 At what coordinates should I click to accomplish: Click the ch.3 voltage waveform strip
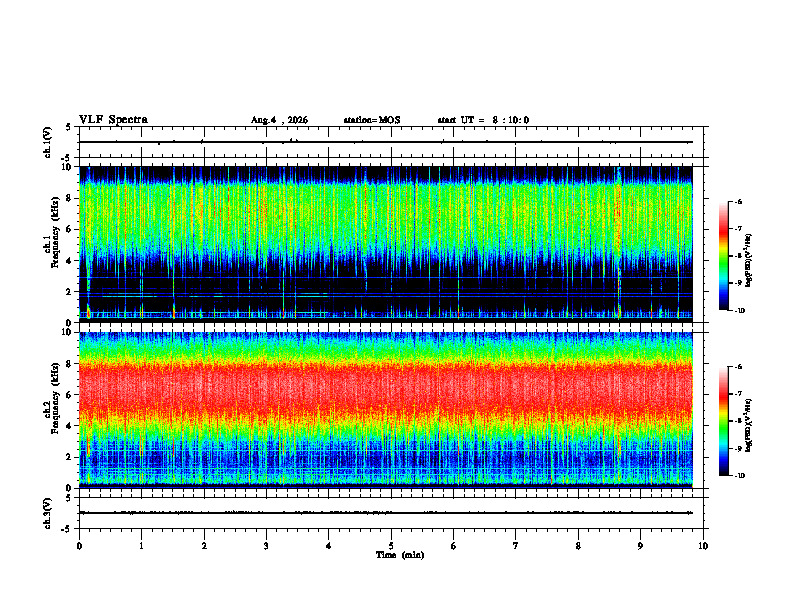click(x=393, y=513)
